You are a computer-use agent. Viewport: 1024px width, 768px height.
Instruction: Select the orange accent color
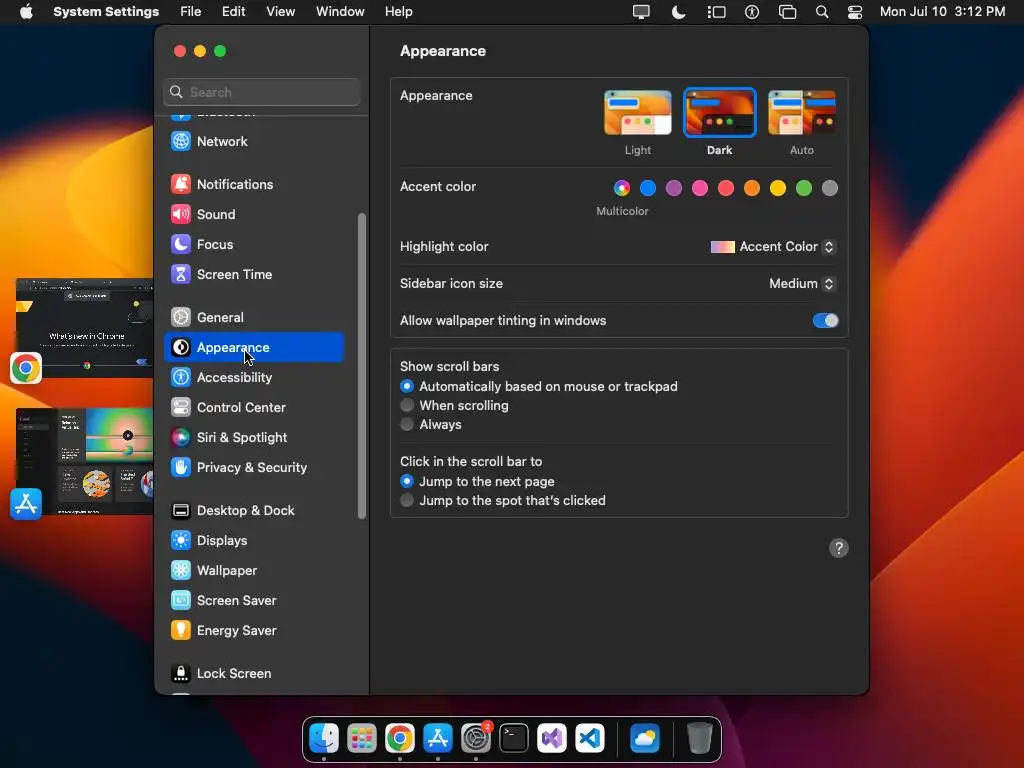point(752,188)
